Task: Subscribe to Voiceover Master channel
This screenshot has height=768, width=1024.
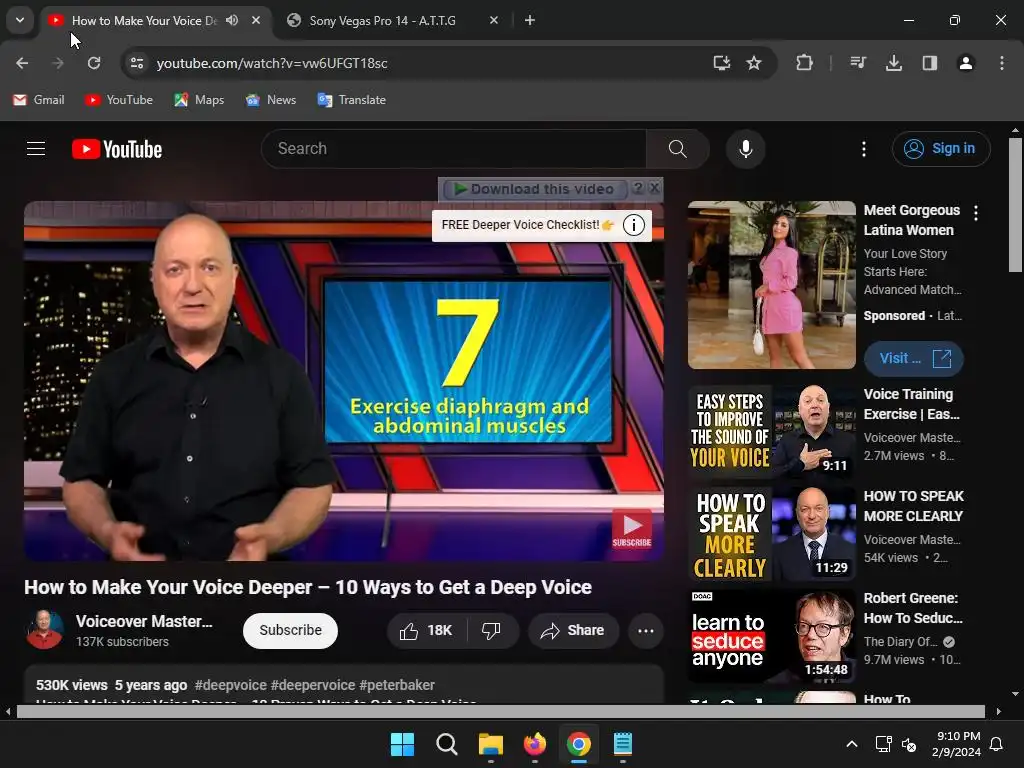Action: pyautogui.click(x=290, y=630)
